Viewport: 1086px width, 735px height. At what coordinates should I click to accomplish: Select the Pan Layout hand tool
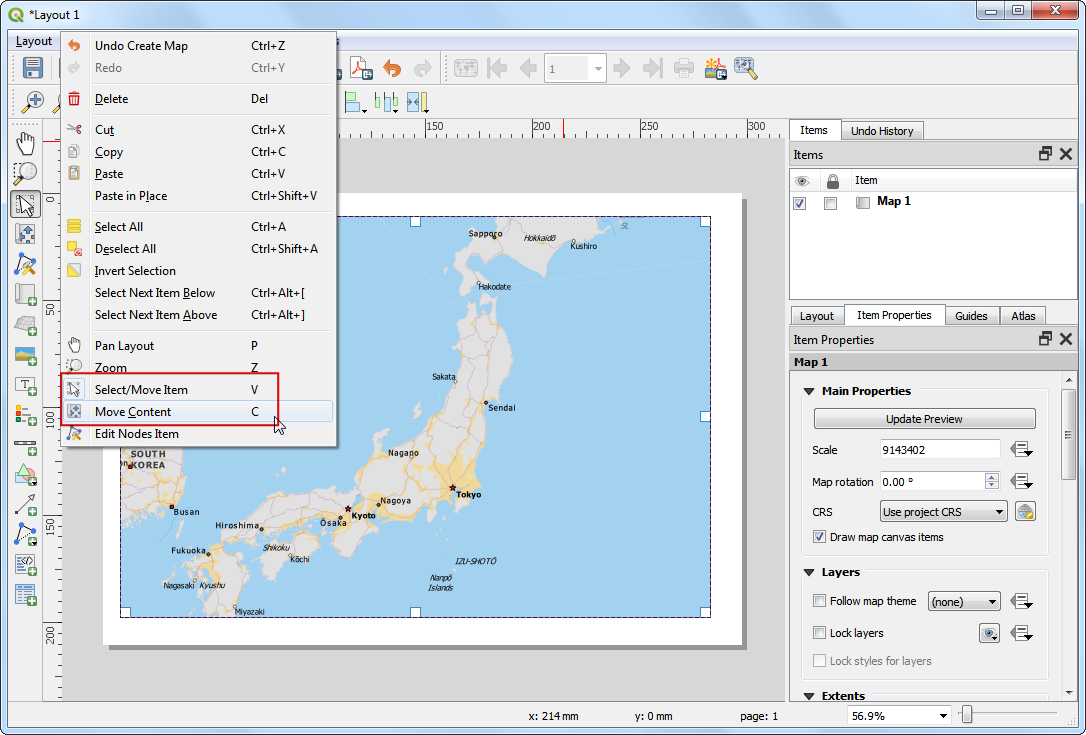(x=26, y=142)
